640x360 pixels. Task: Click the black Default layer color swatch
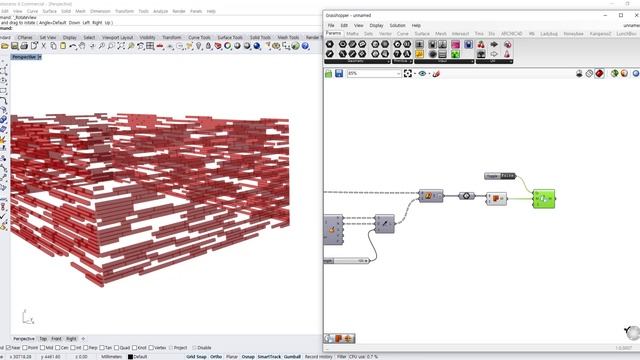130,357
